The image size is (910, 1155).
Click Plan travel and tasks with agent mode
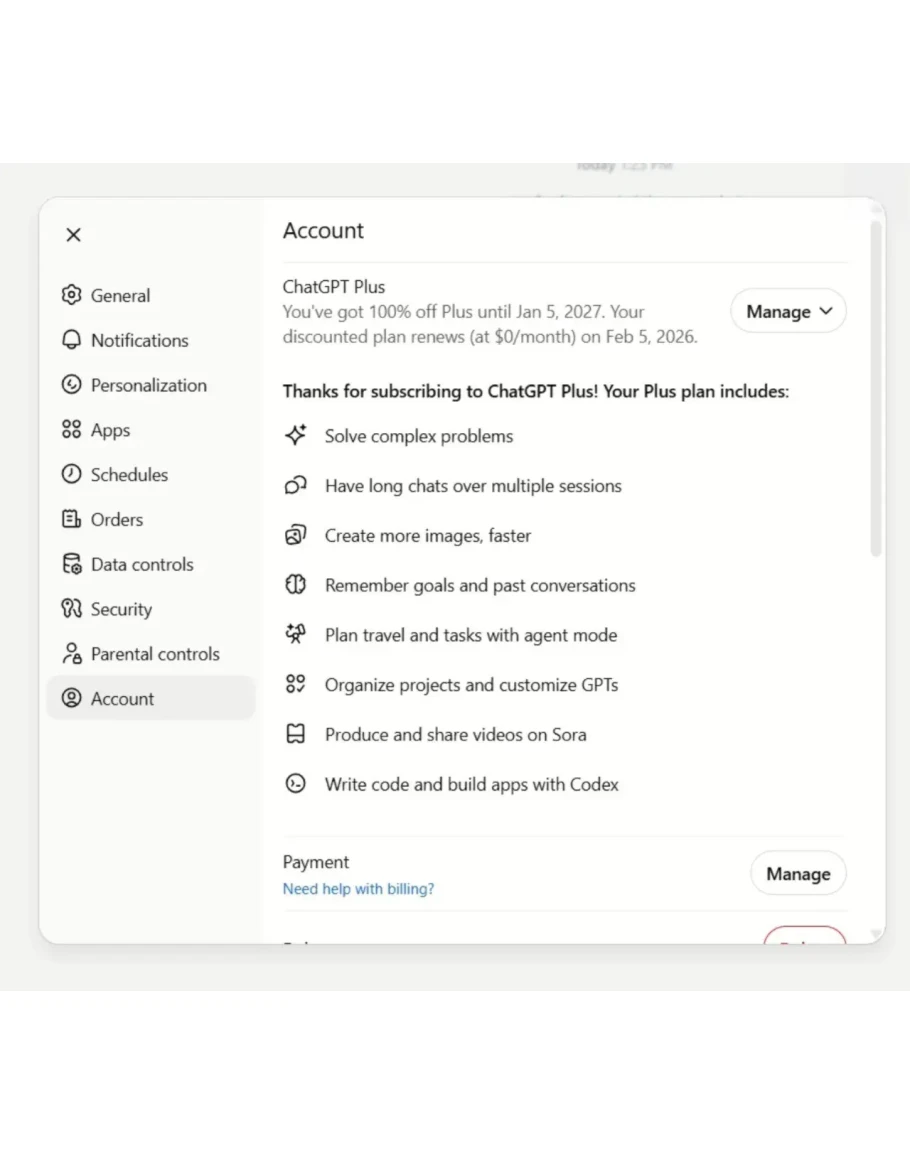[471, 635]
